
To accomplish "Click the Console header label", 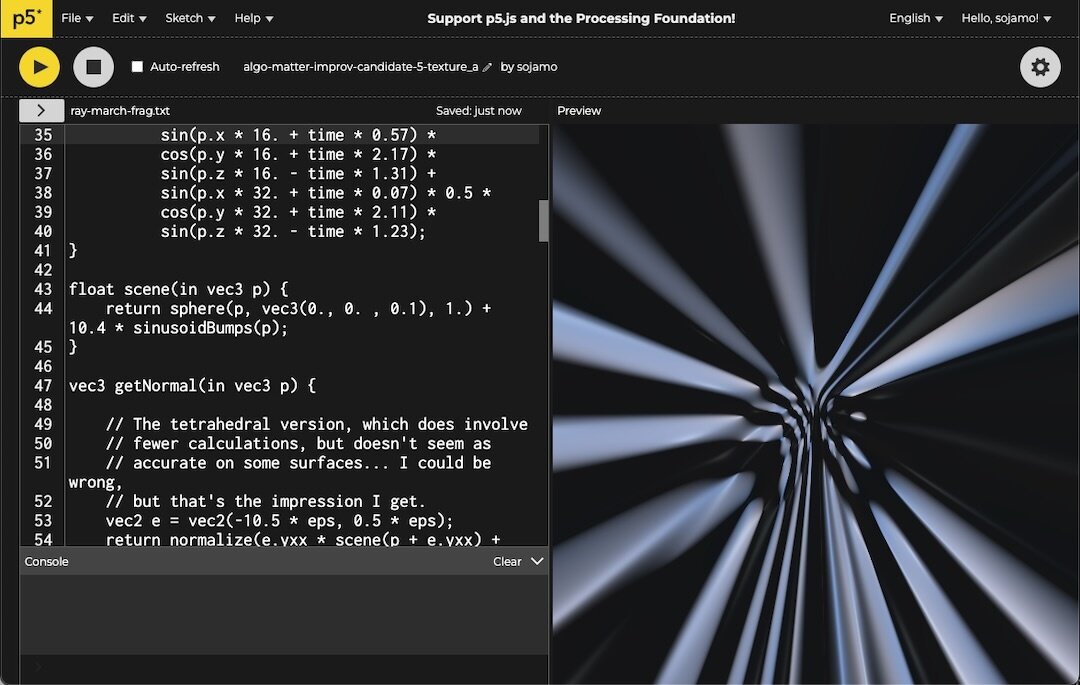I will pyautogui.click(x=46, y=561).
